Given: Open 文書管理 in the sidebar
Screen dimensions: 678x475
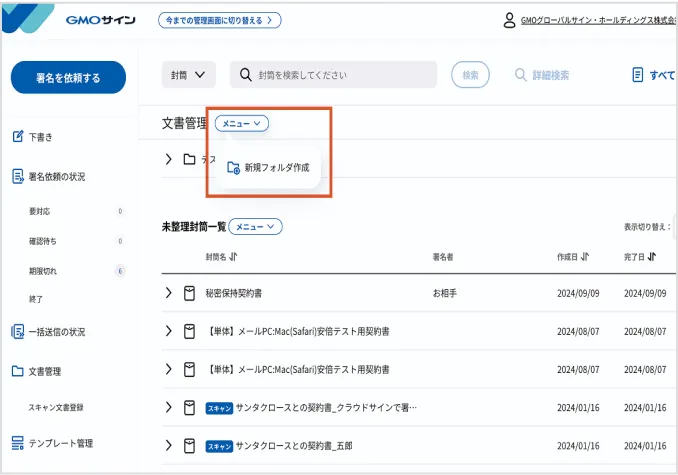Looking at the screenshot, I should tap(45, 371).
